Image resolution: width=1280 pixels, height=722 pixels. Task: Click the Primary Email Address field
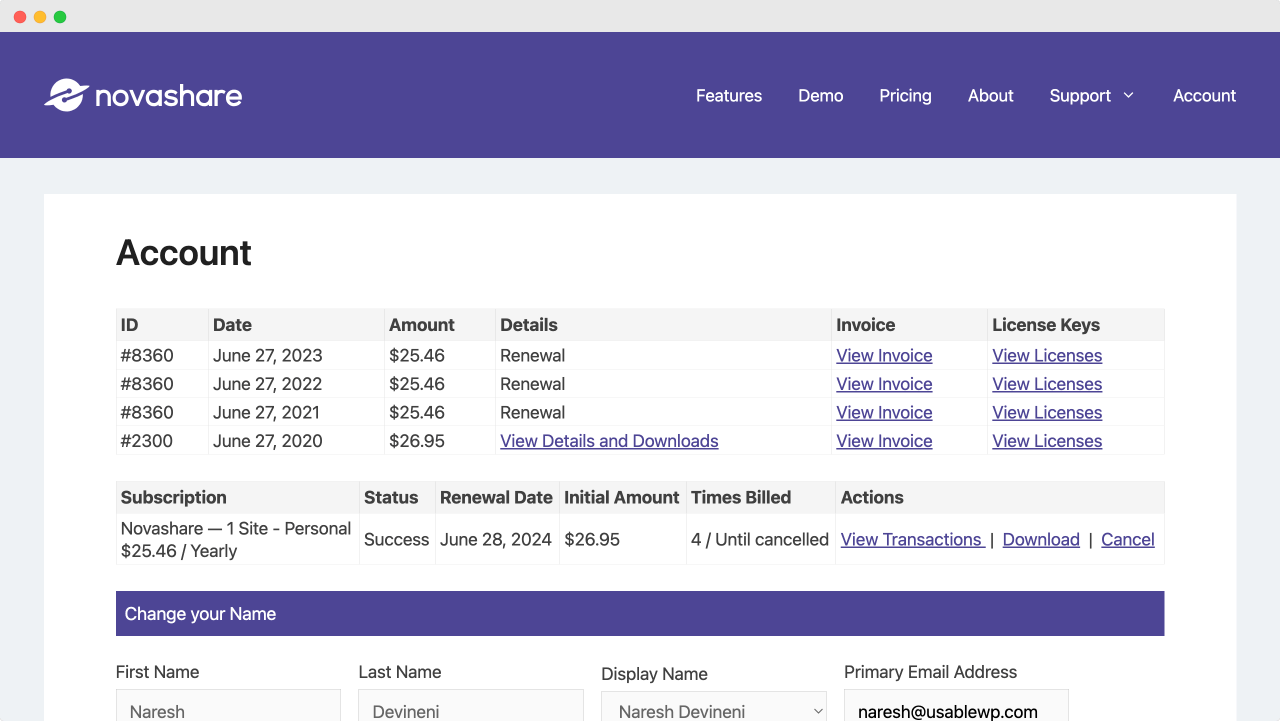click(956, 706)
